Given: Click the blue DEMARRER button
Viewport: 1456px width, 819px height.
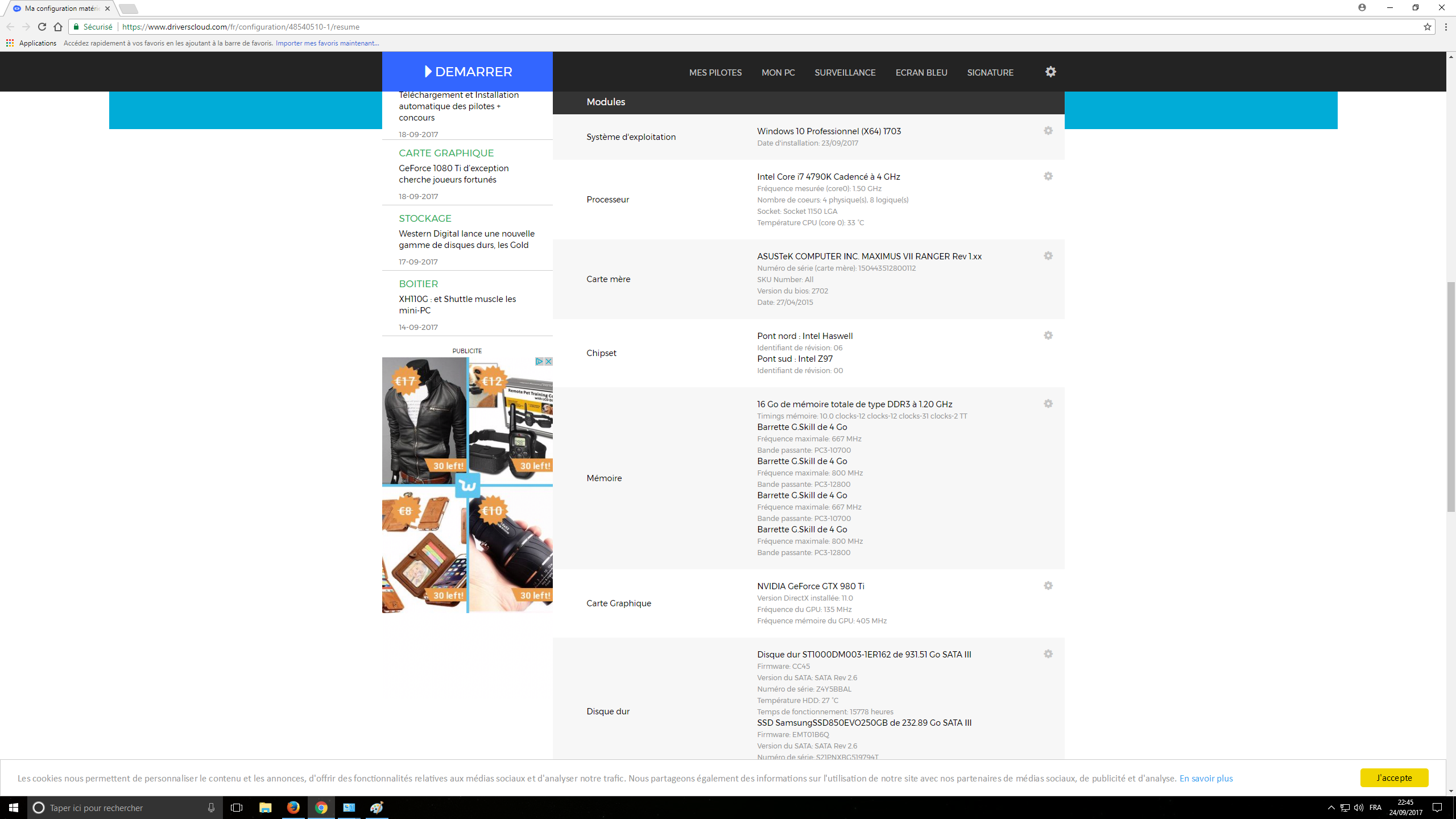Looking at the screenshot, I should (x=468, y=72).
